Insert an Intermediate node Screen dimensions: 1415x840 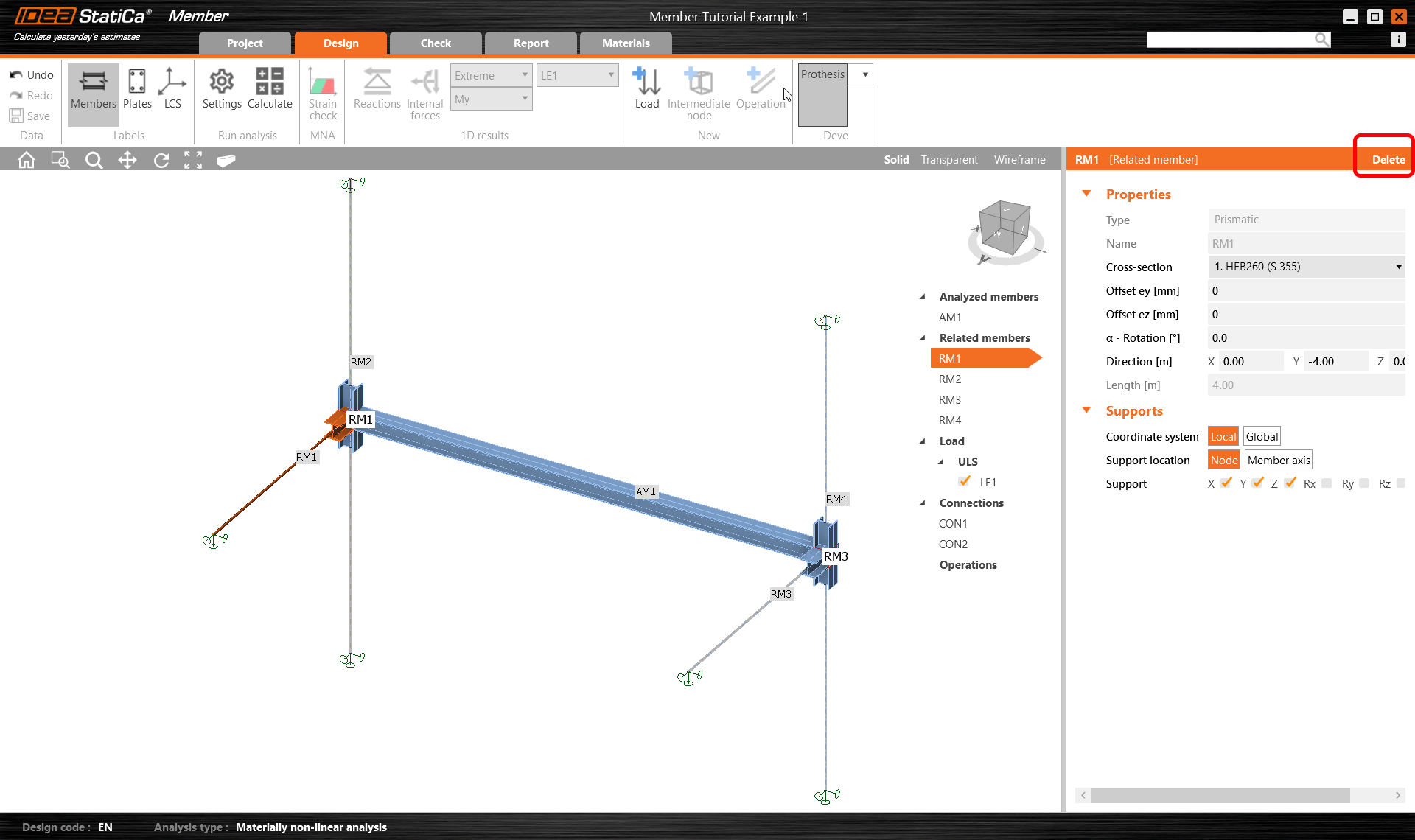tap(698, 88)
